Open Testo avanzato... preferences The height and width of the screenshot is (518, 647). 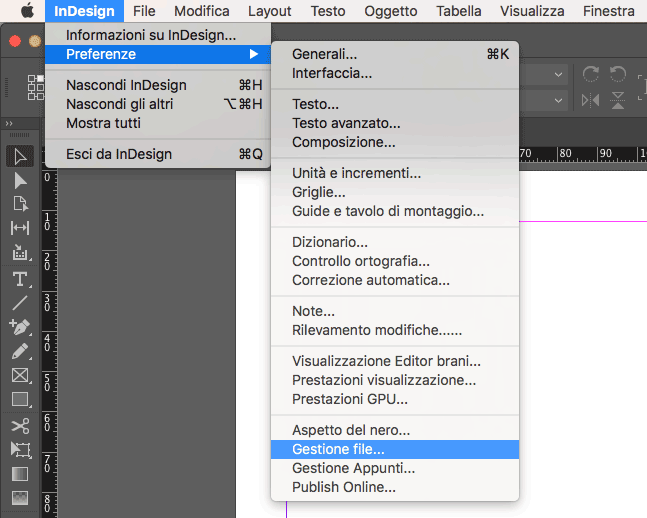point(395,123)
